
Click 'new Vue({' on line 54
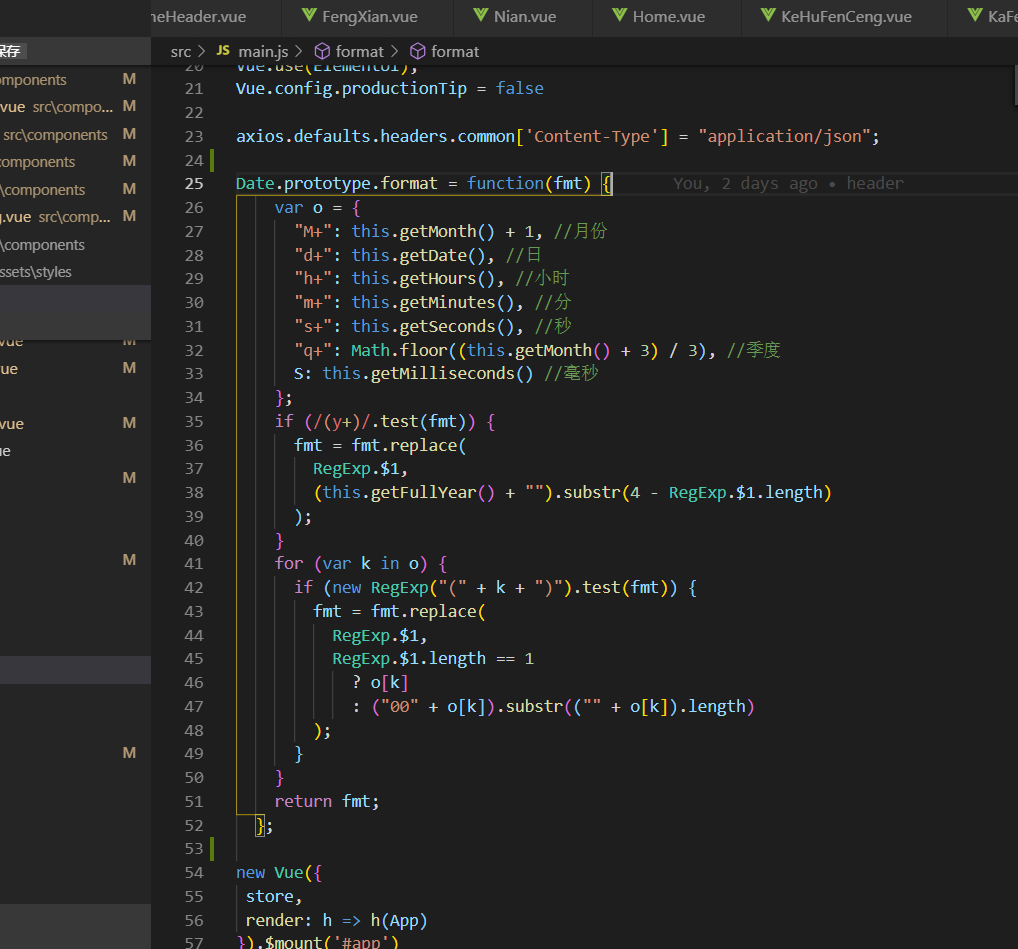pos(279,873)
